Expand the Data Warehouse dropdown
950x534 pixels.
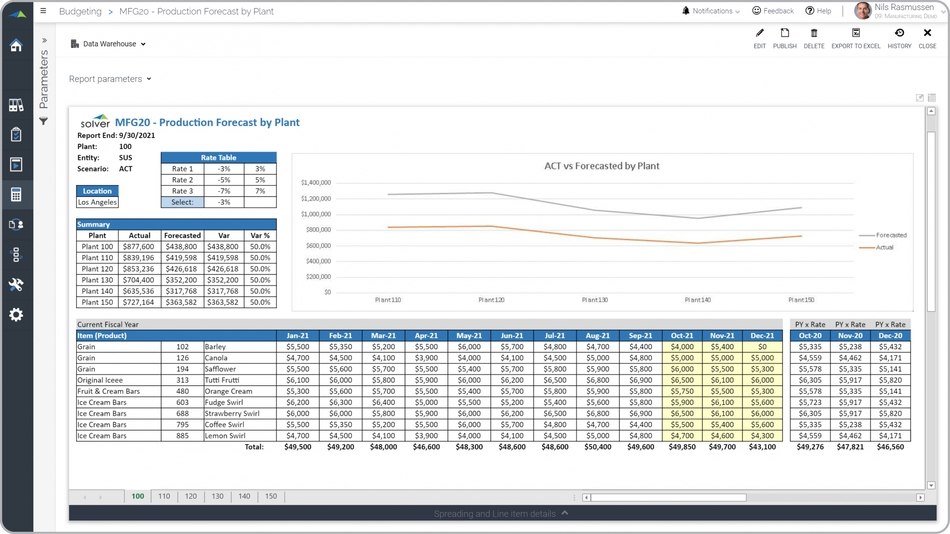(x=109, y=44)
